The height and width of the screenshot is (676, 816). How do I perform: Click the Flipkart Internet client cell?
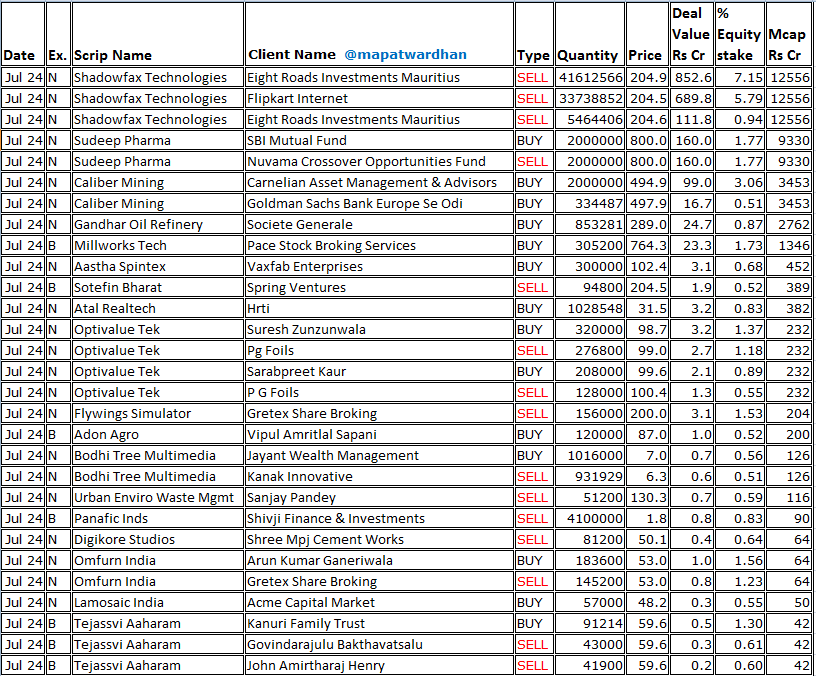point(379,98)
